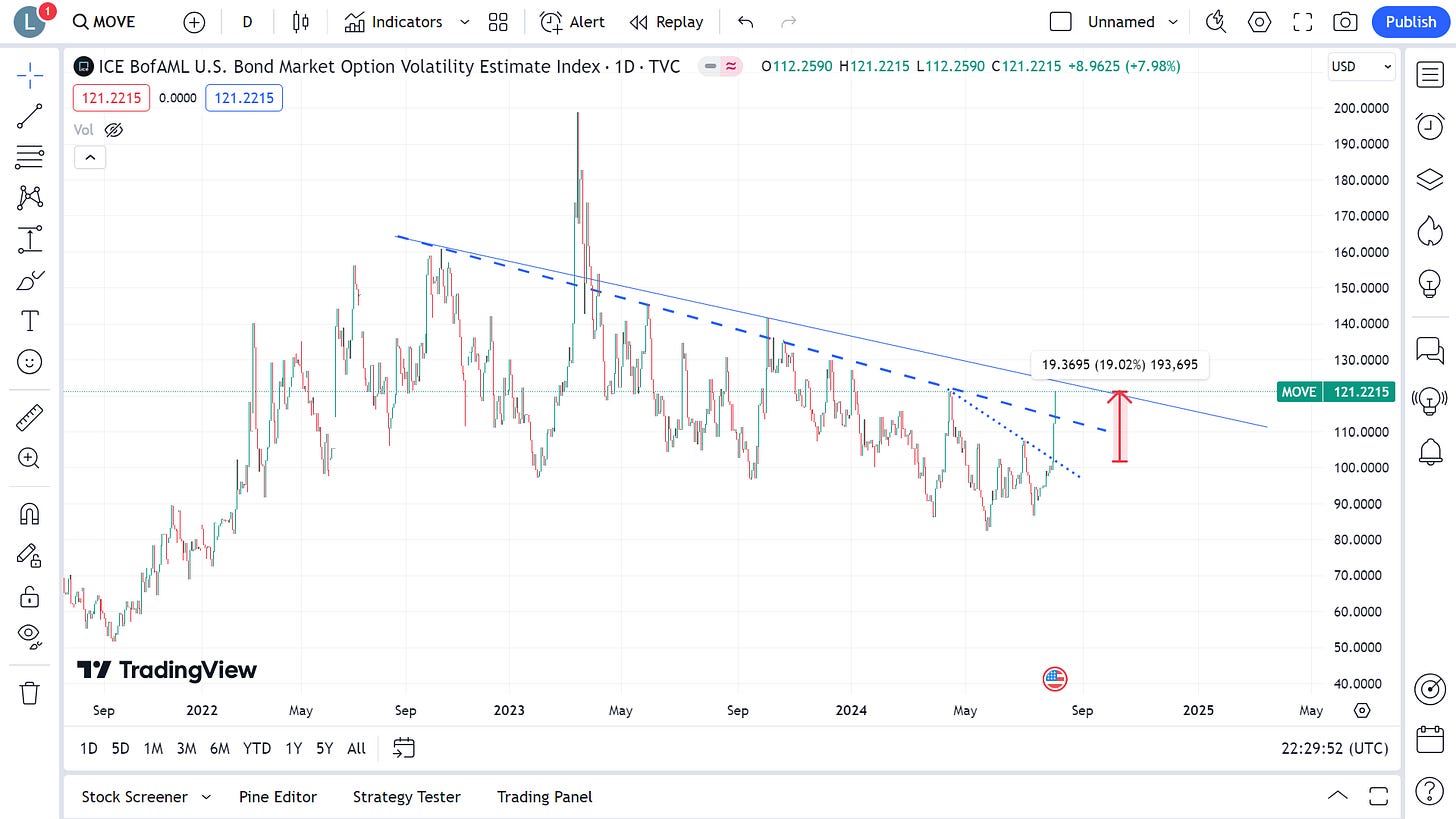The height and width of the screenshot is (819, 1456).
Task: Activate the zoom in tool
Action: pyautogui.click(x=30, y=458)
